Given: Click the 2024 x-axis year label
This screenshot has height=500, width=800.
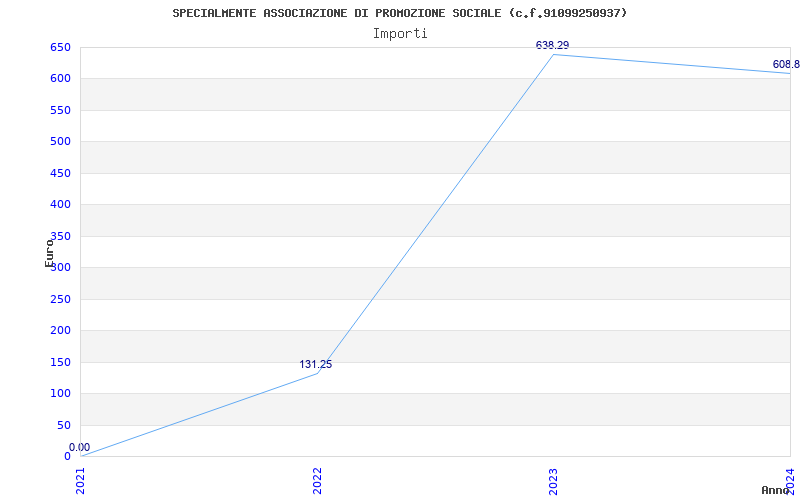Looking at the screenshot, I should click(790, 481).
